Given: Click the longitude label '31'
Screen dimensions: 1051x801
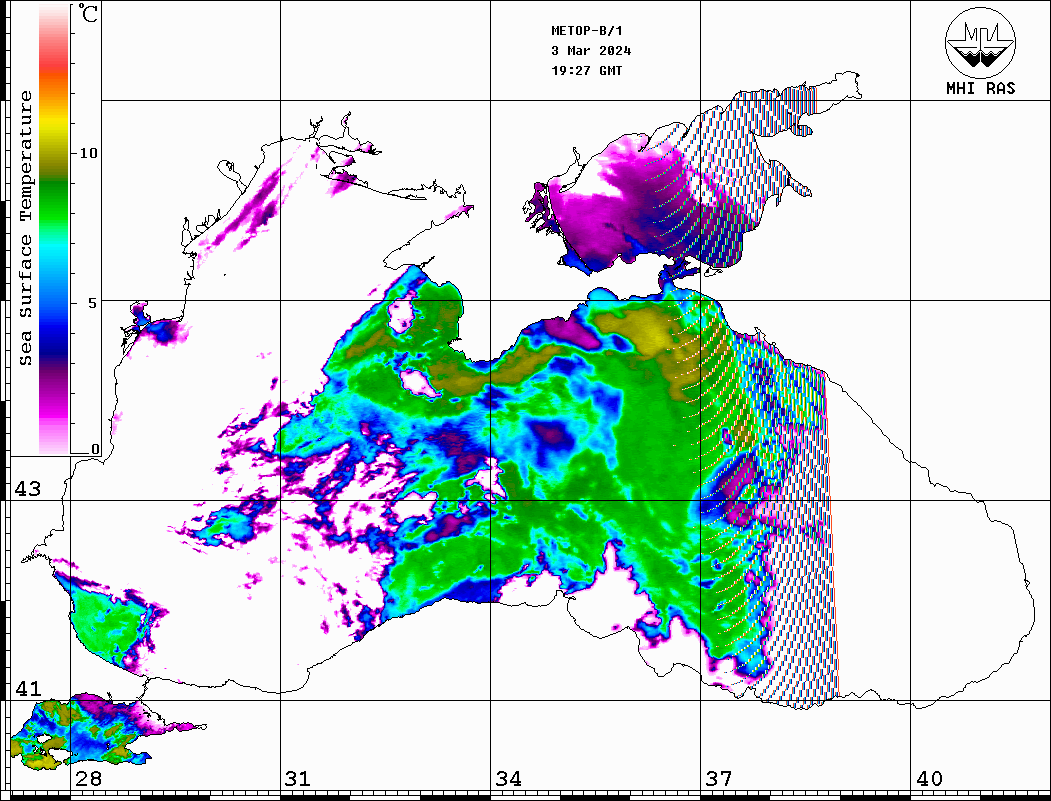Looking at the screenshot, I should pyautogui.click(x=298, y=778).
